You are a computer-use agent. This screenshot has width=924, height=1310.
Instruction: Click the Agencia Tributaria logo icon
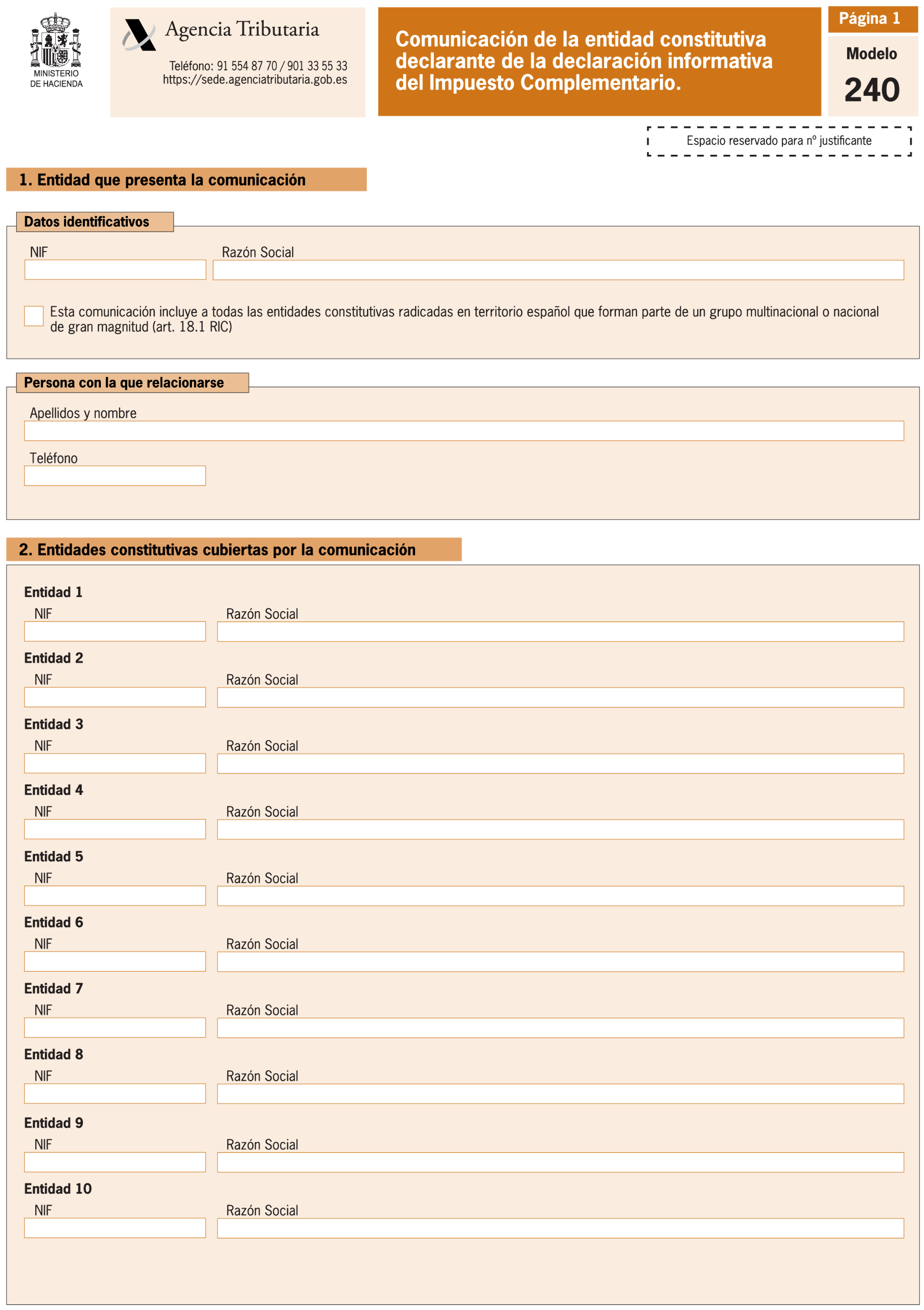click(x=139, y=35)
